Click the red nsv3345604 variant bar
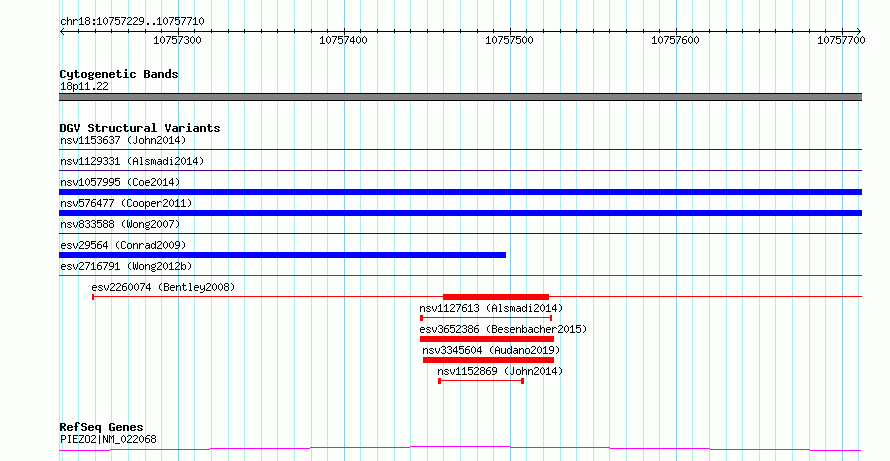 488,360
